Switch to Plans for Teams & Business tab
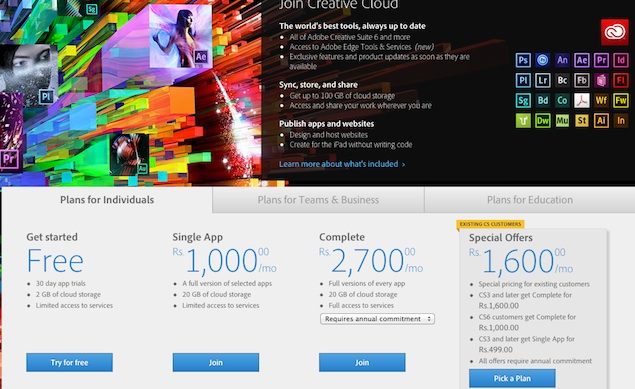The height and width of the screenshot is (389, 635). click(318, 200)
